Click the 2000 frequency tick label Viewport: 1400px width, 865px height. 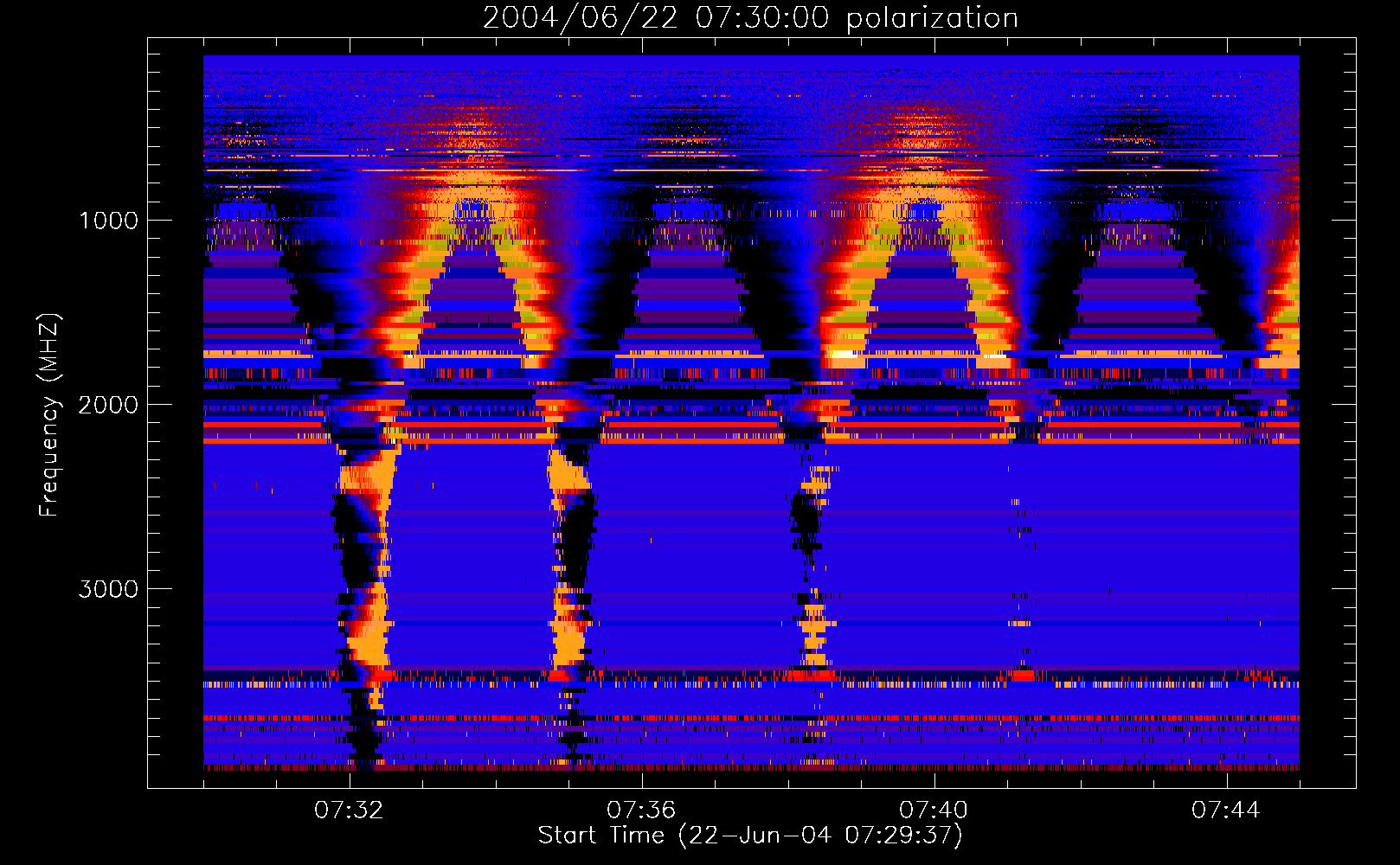pos(109,405)
